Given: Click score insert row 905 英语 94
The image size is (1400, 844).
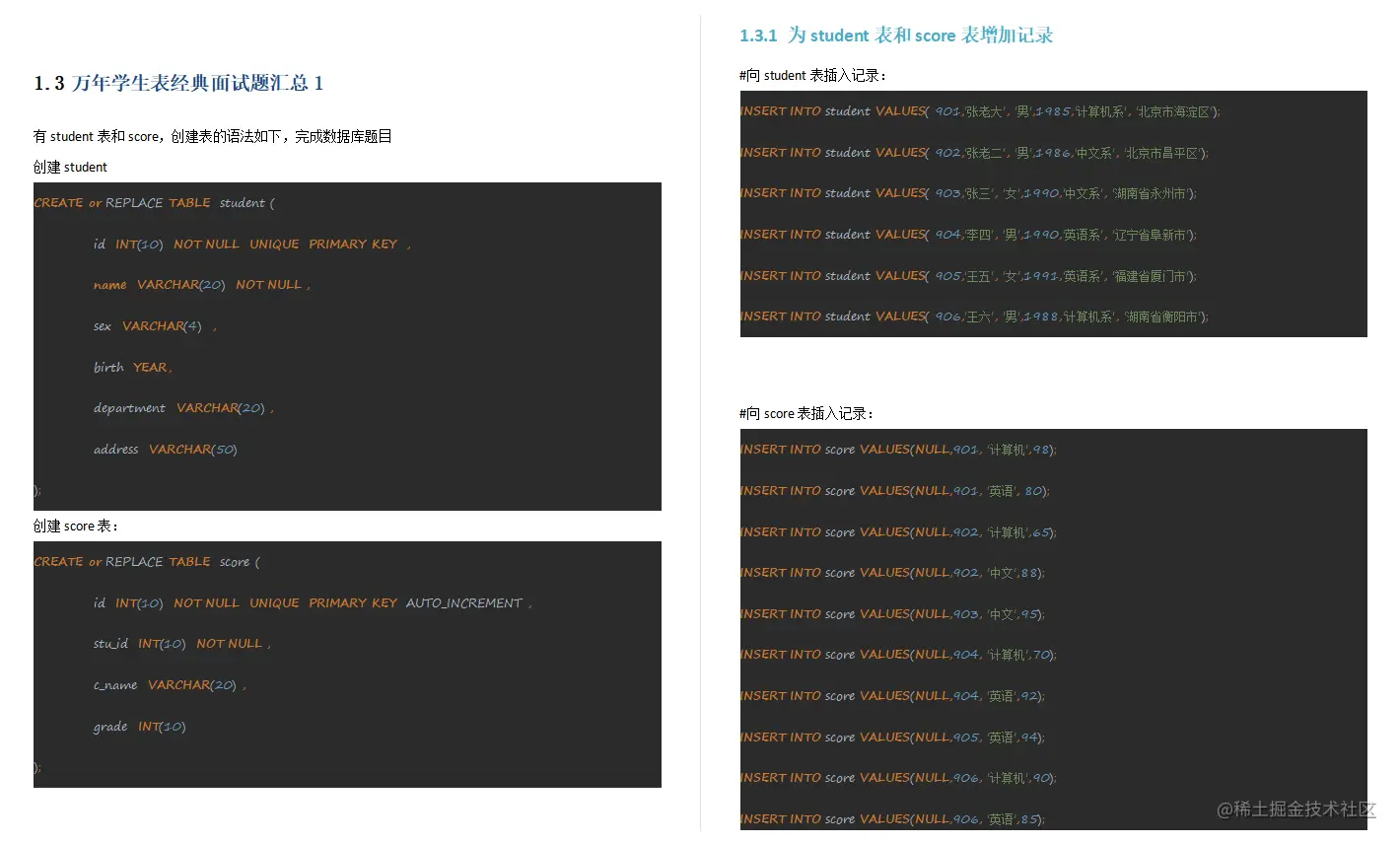Looking at the screenshot, I should (x=893, y=738).
